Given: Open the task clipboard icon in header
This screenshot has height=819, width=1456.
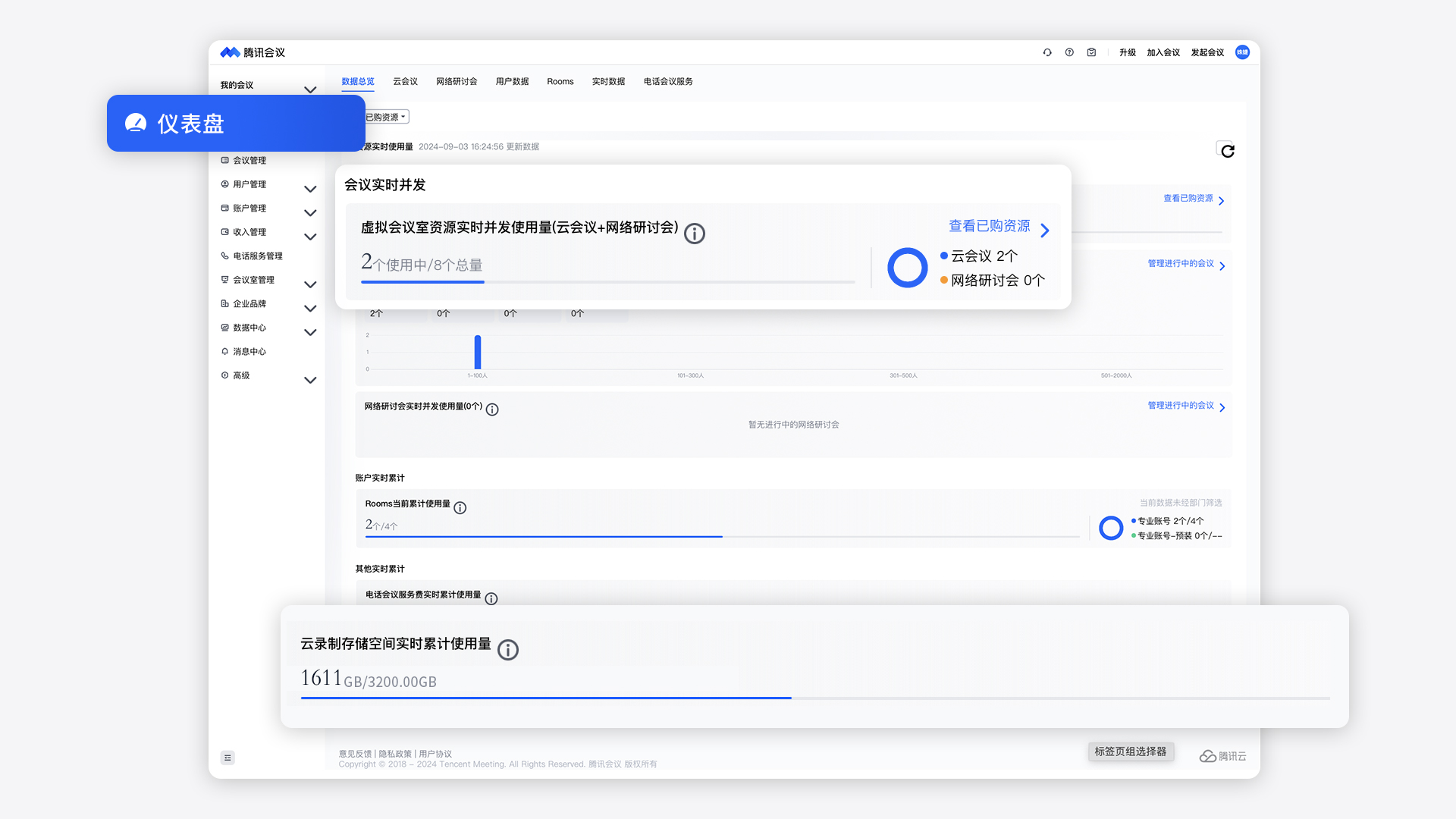Looking at the screenshot, I should 1091,52.
